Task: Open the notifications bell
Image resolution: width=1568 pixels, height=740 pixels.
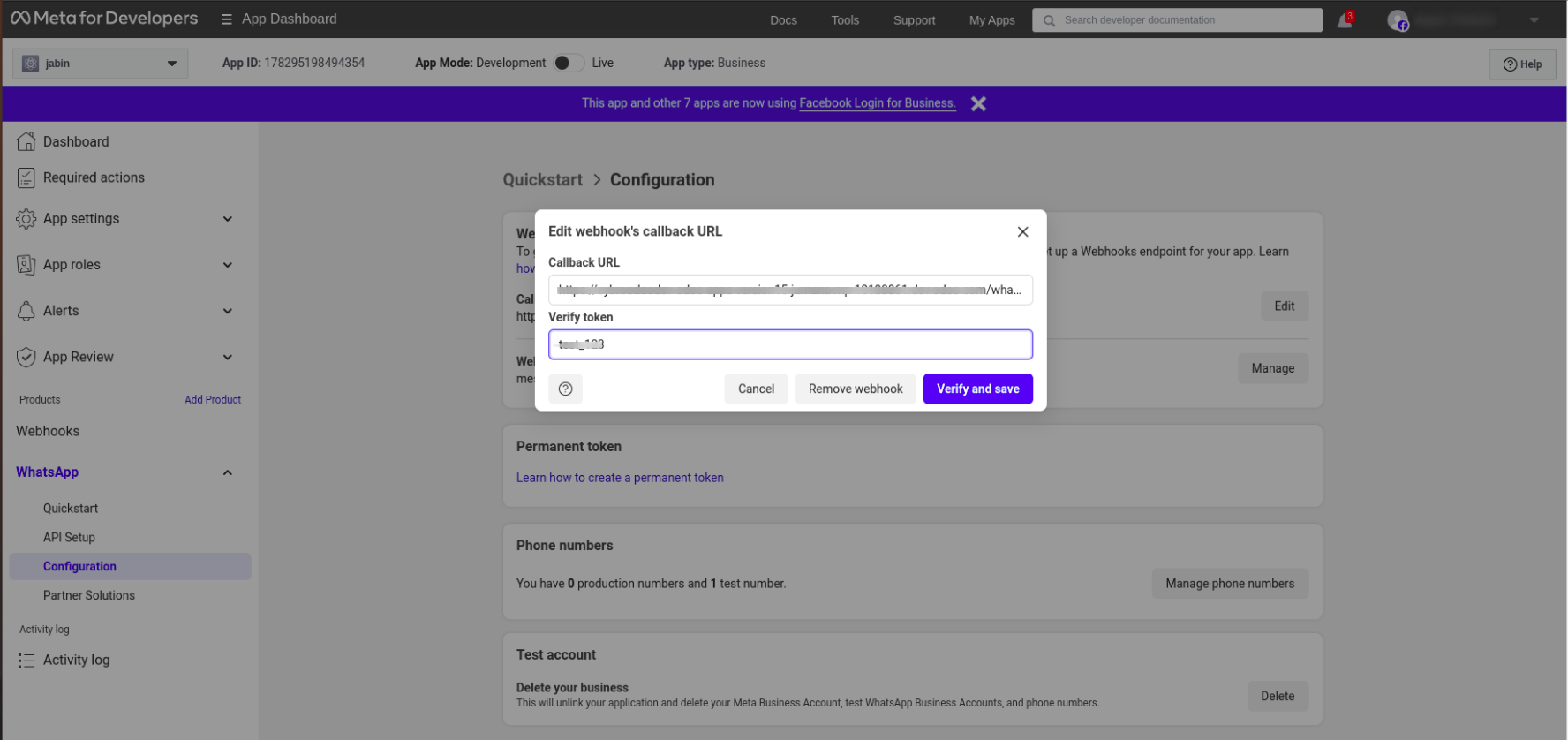Action: point(1345,19)
